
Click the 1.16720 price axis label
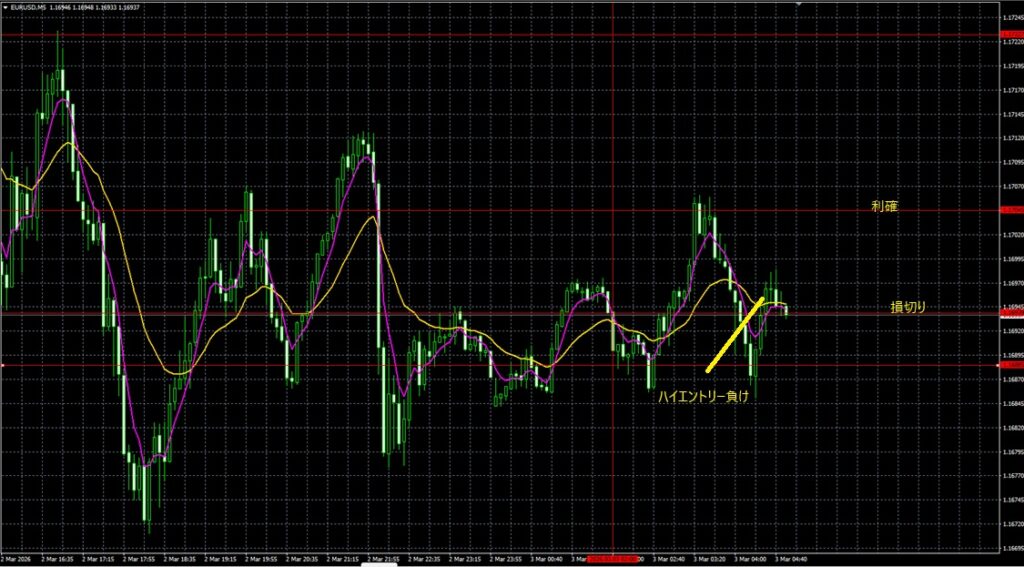pos(1012,525)
